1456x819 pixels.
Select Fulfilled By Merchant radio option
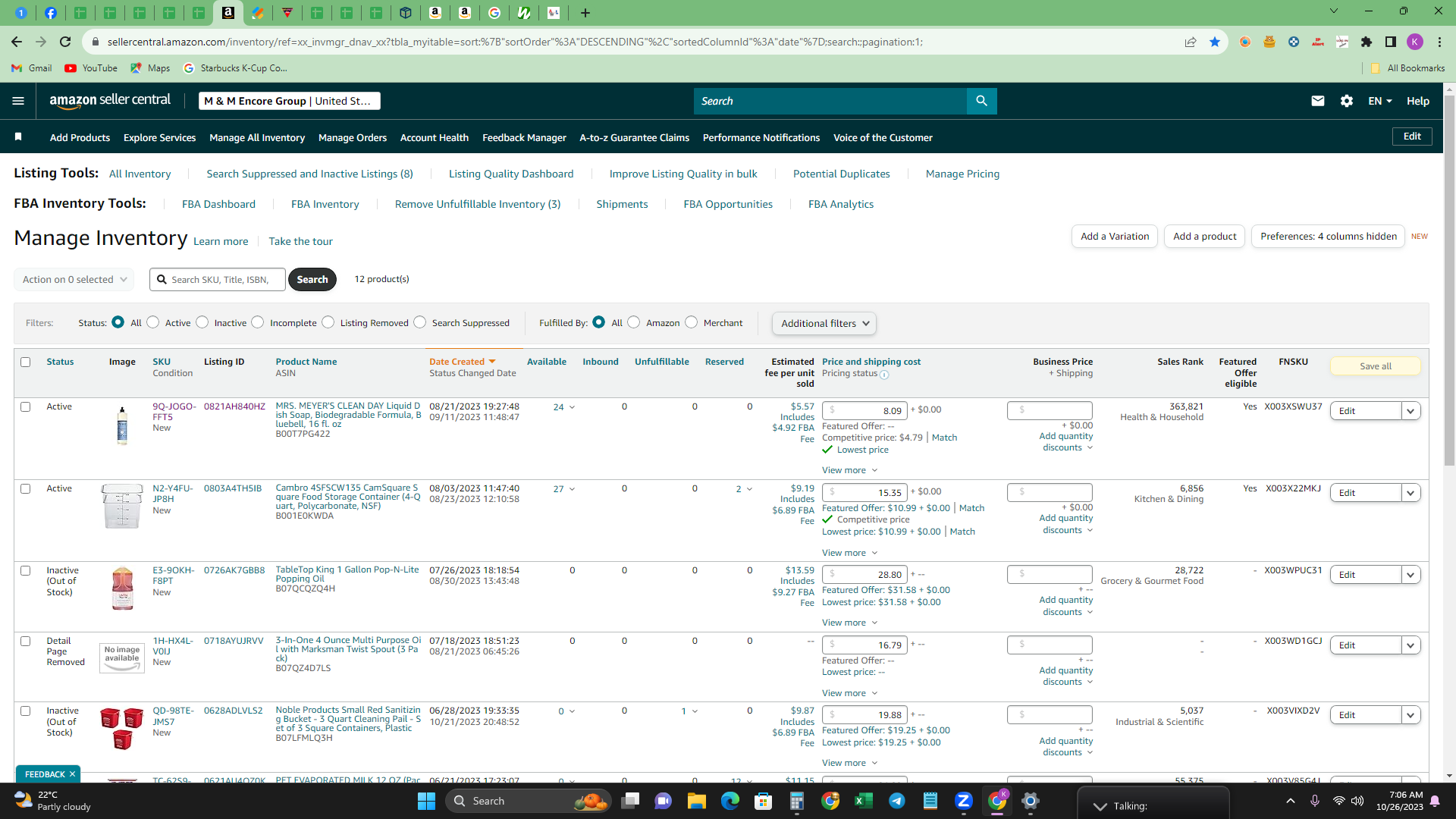point(692,322)
